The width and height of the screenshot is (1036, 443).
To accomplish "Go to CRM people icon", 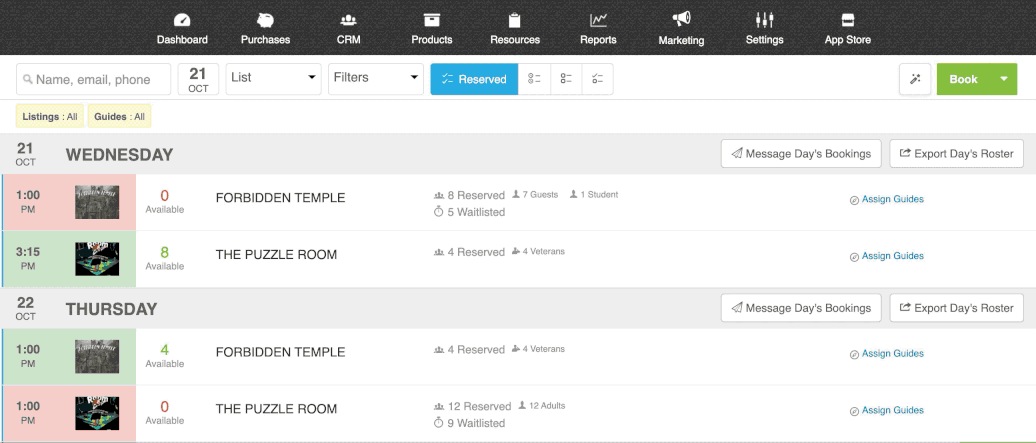I will coord(348,20).
